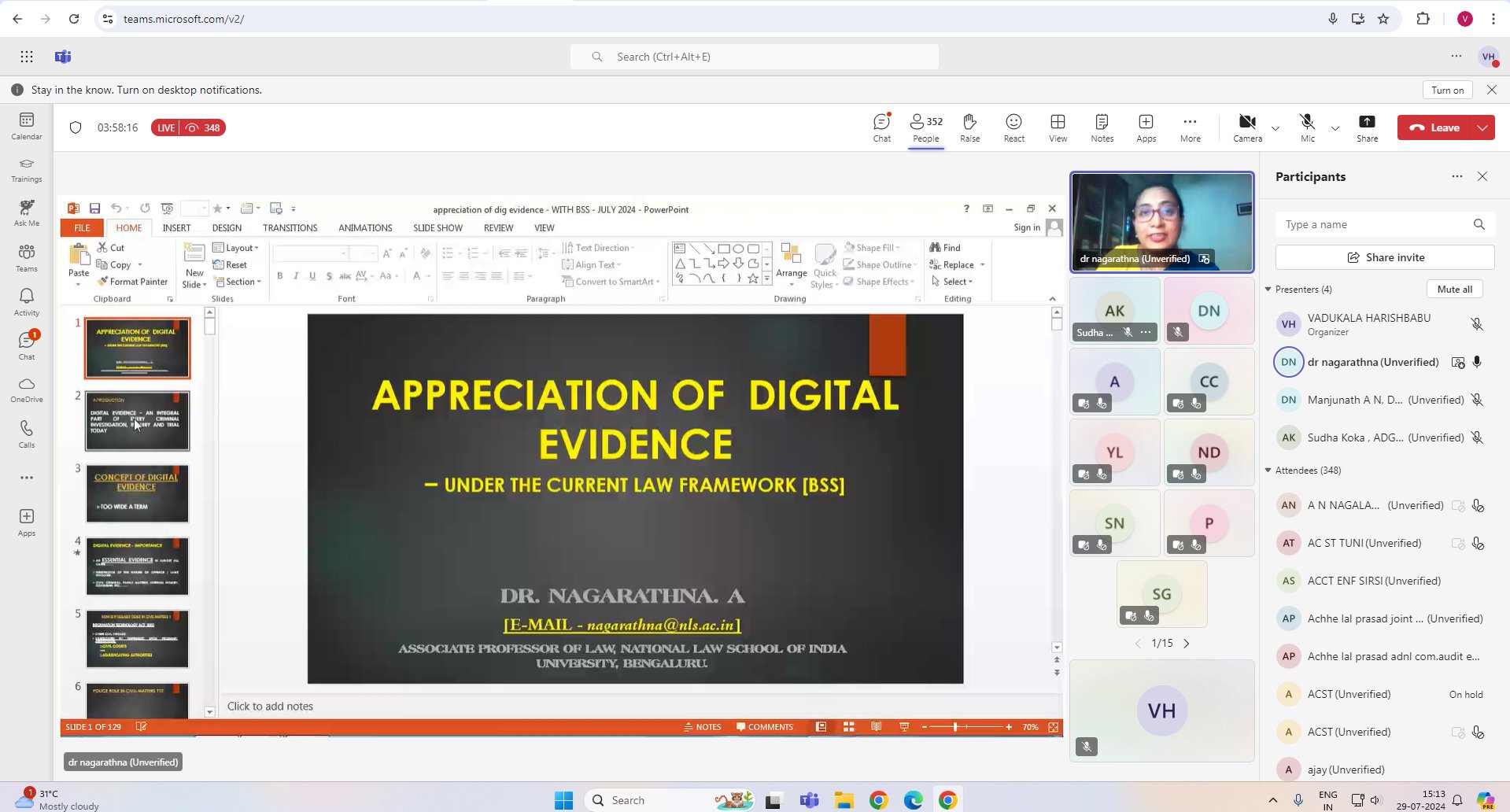Click the Teams search box
Screen dimensions: 1510x812
[x=754, y=57]
